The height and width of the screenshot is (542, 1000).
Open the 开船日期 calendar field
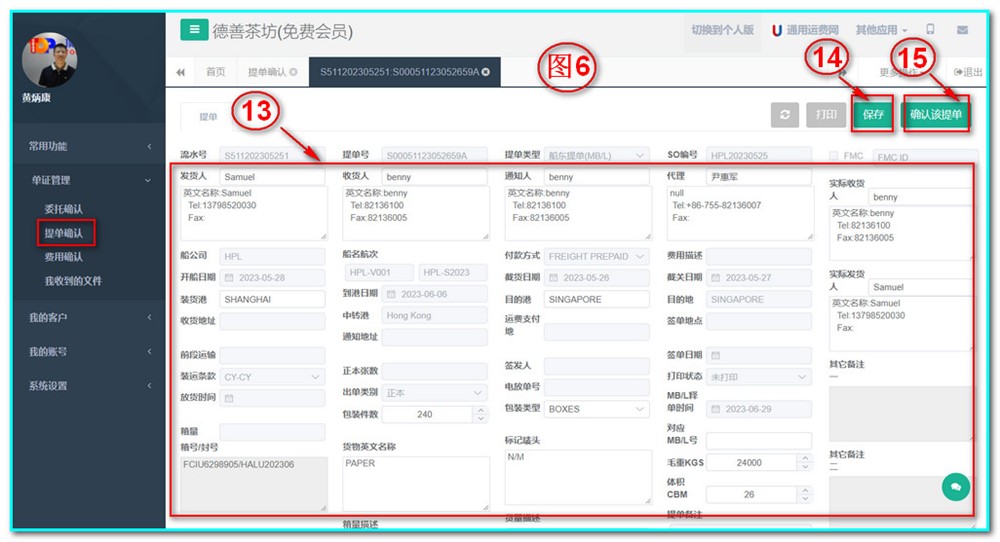coord(272,278)
